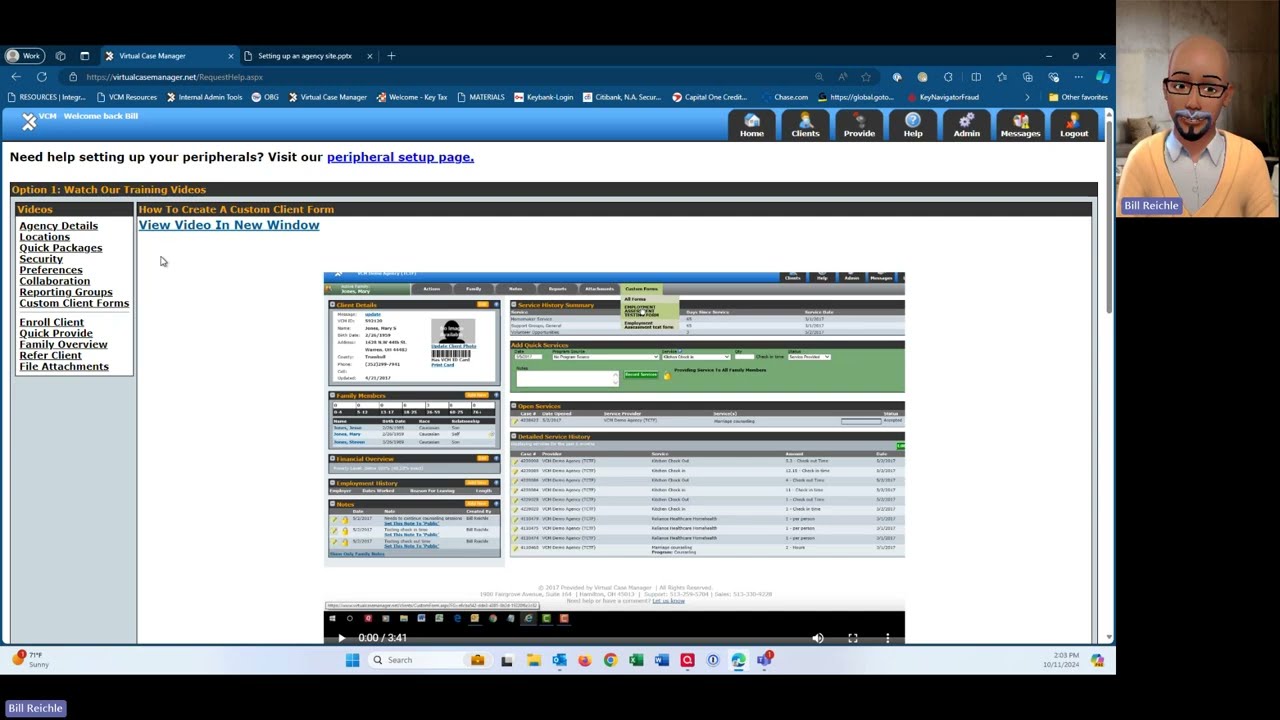Play the training video

click(x=341, y=638)
